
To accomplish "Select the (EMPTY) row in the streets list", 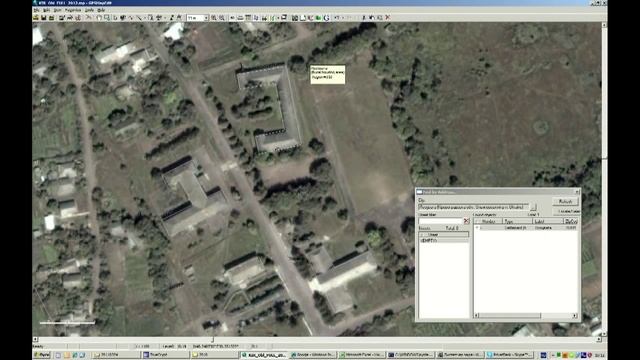I will (x=444, y=240).
